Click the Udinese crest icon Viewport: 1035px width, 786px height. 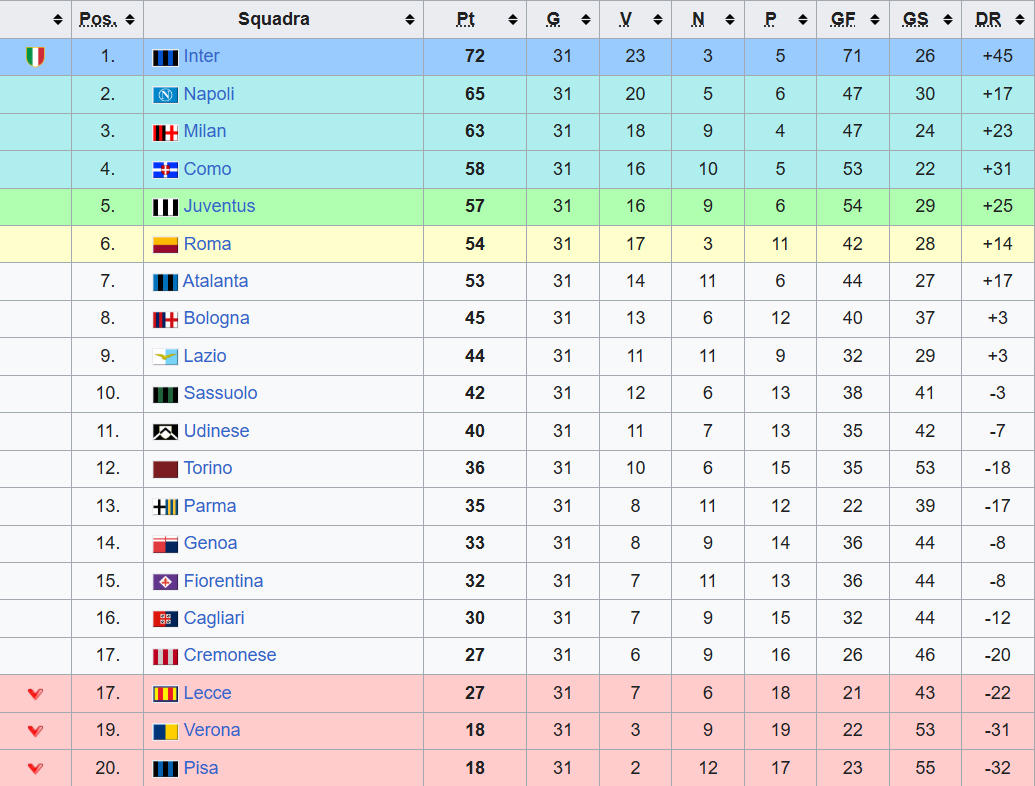(x=165, y=432)
